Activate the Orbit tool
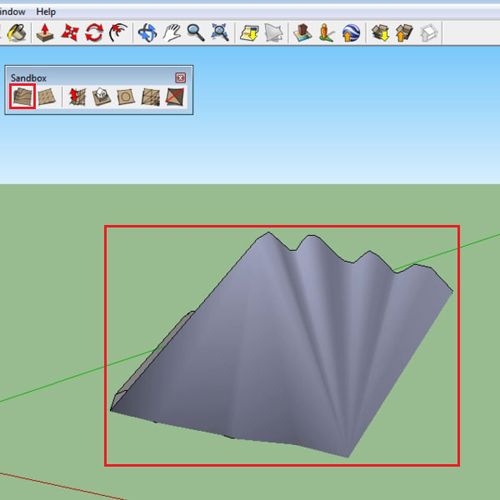500x500 pixels. tap(147, 33)
